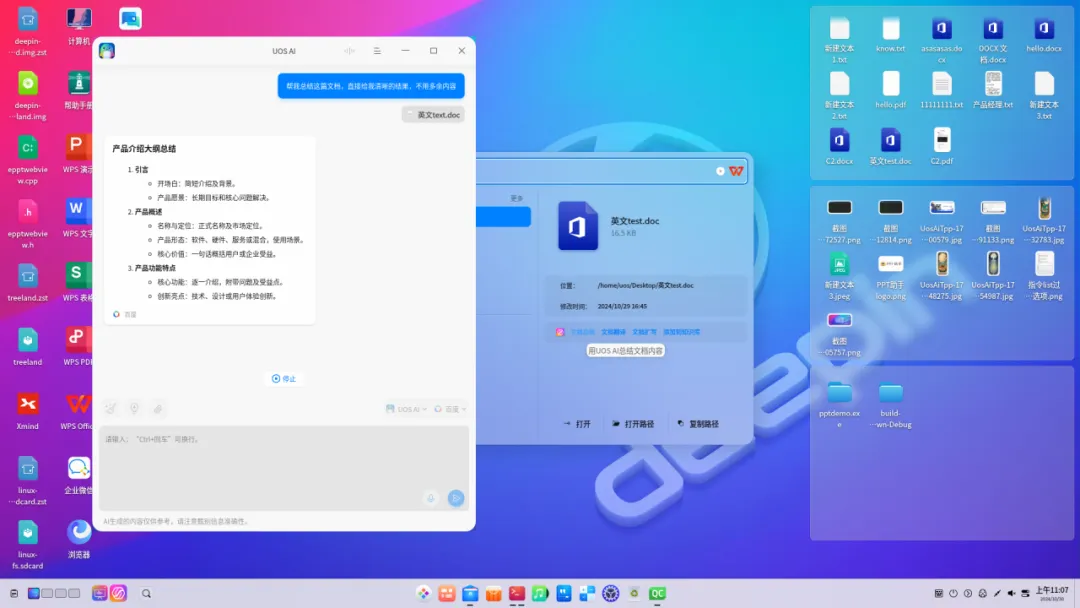Image resolution: width=1080 pixels, height=608 pixels.
Task: Select the pen tool icon above the chat input
Action: tap(109, 407)
